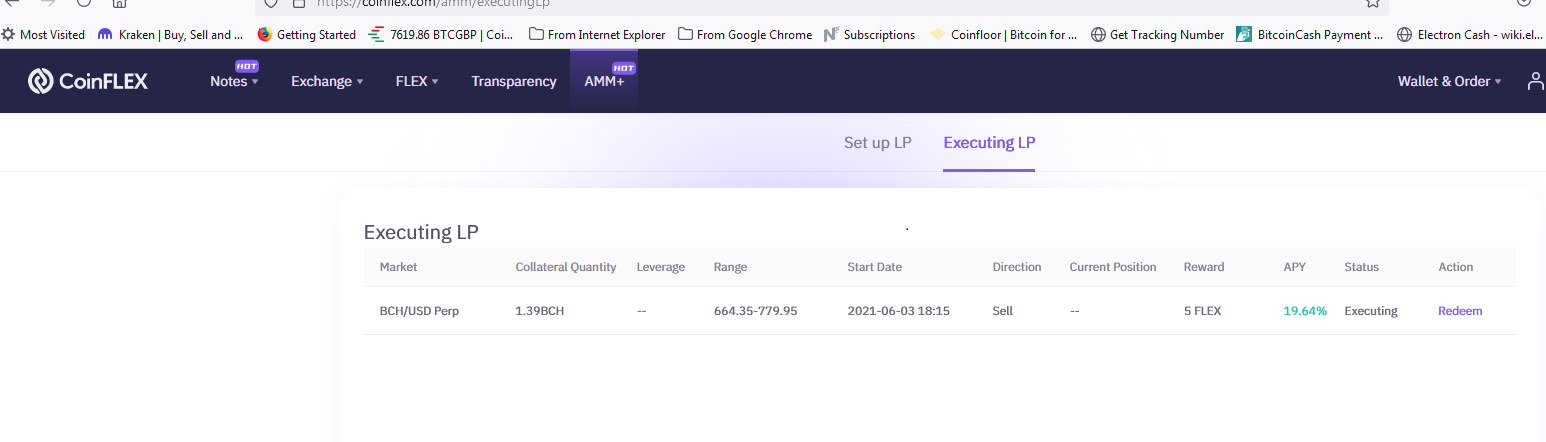The width and height of the screenshot is (1546, 442).
Task: Open the Subscriptions bookmark
Action: click(869, 34)
